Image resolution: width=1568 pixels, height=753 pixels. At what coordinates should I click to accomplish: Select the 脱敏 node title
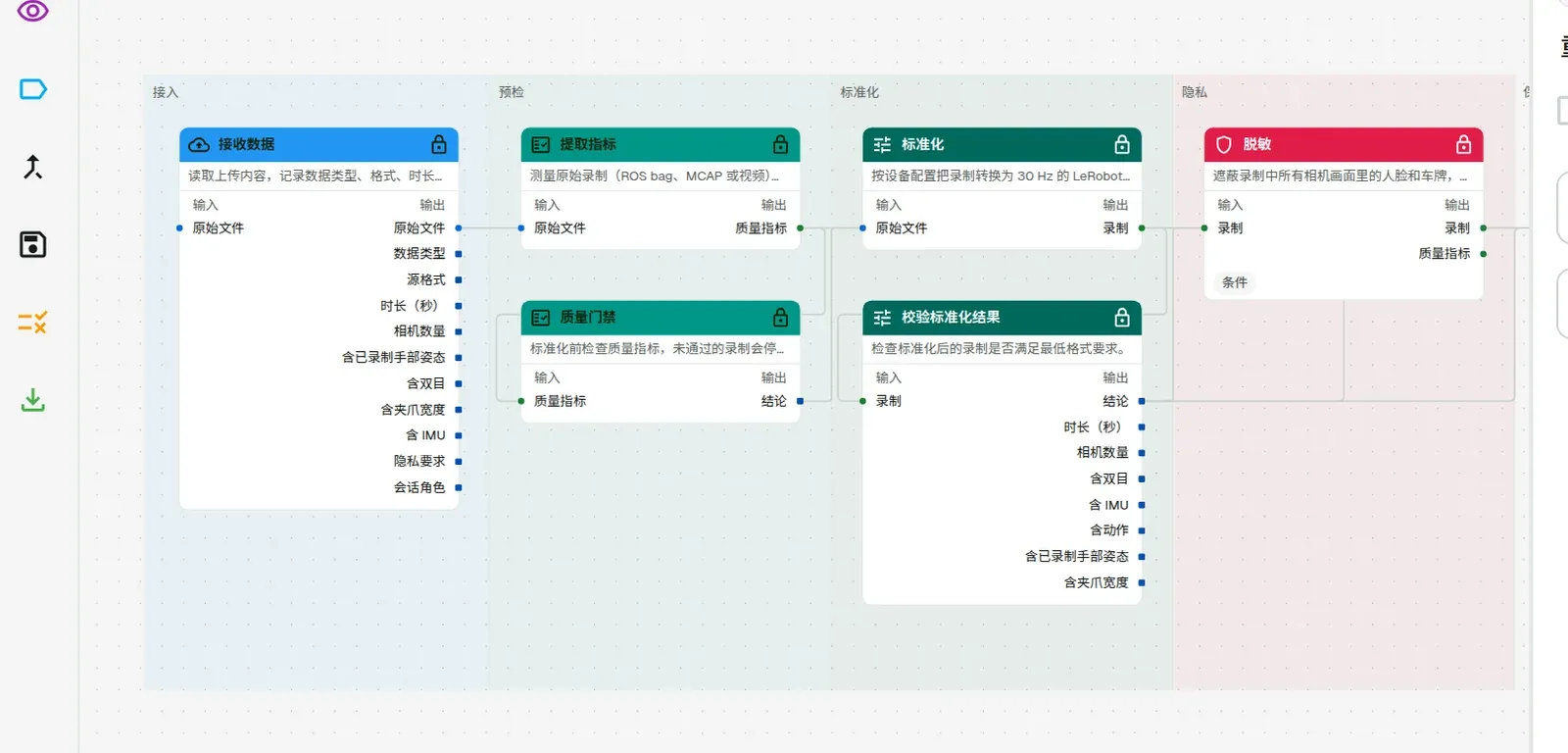click(1256, 144)
